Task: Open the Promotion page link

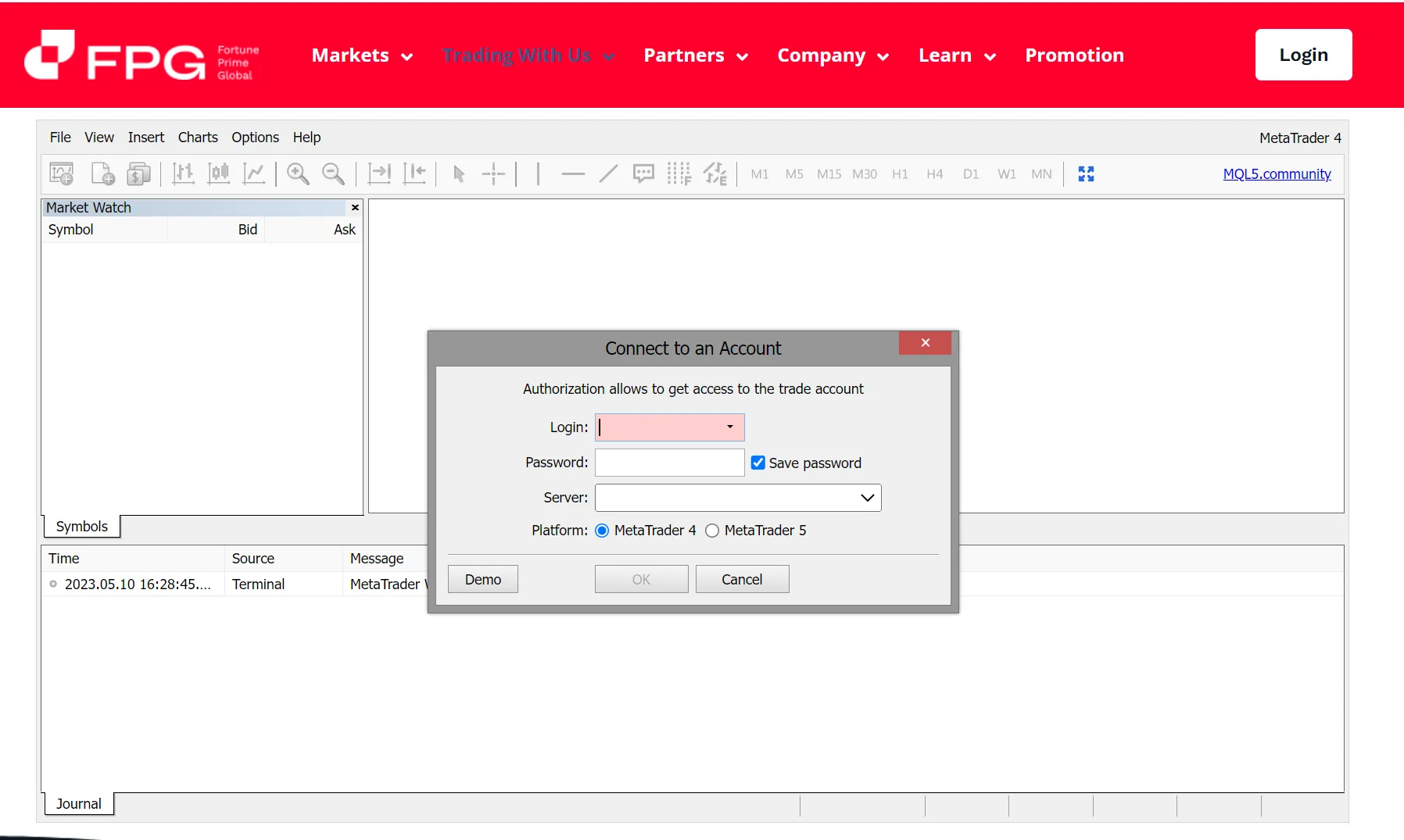Action: tap(1075, 55)
